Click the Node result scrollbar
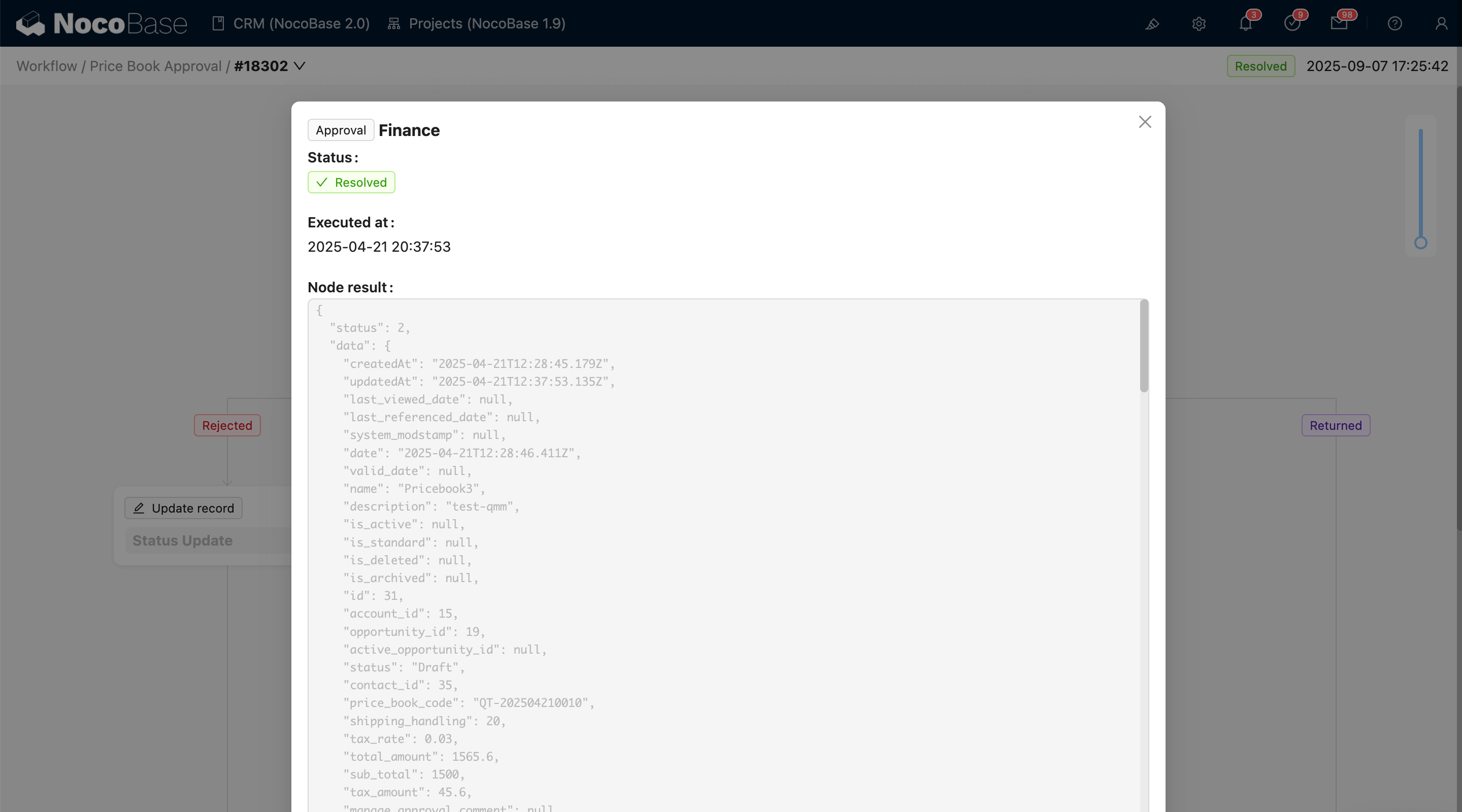Viewport: 1462px width, 812px height. point(1144,346)
